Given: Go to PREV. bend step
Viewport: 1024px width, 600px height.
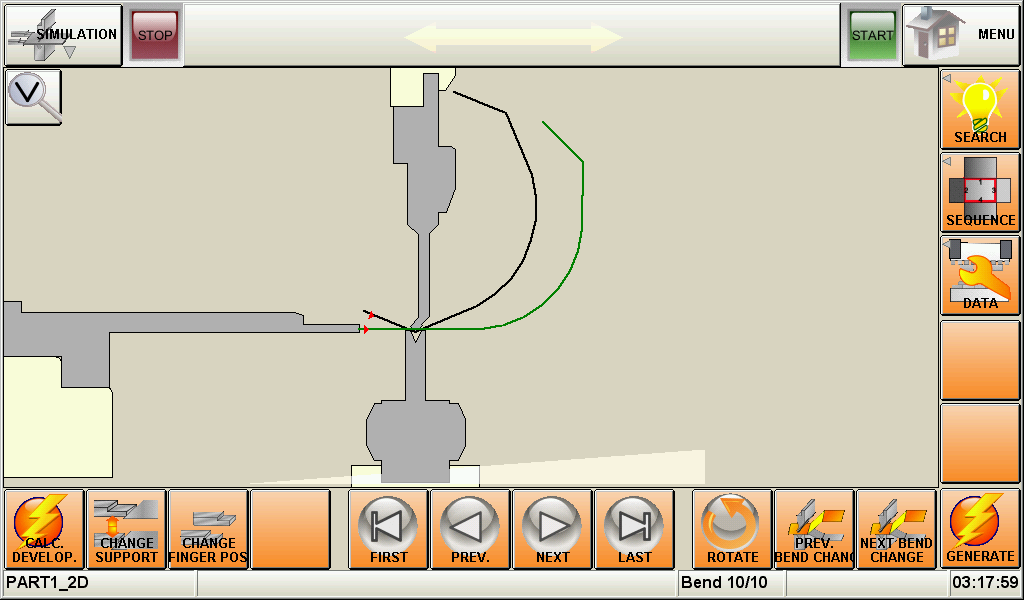Looking at the screenshot, I should (470, 529).
